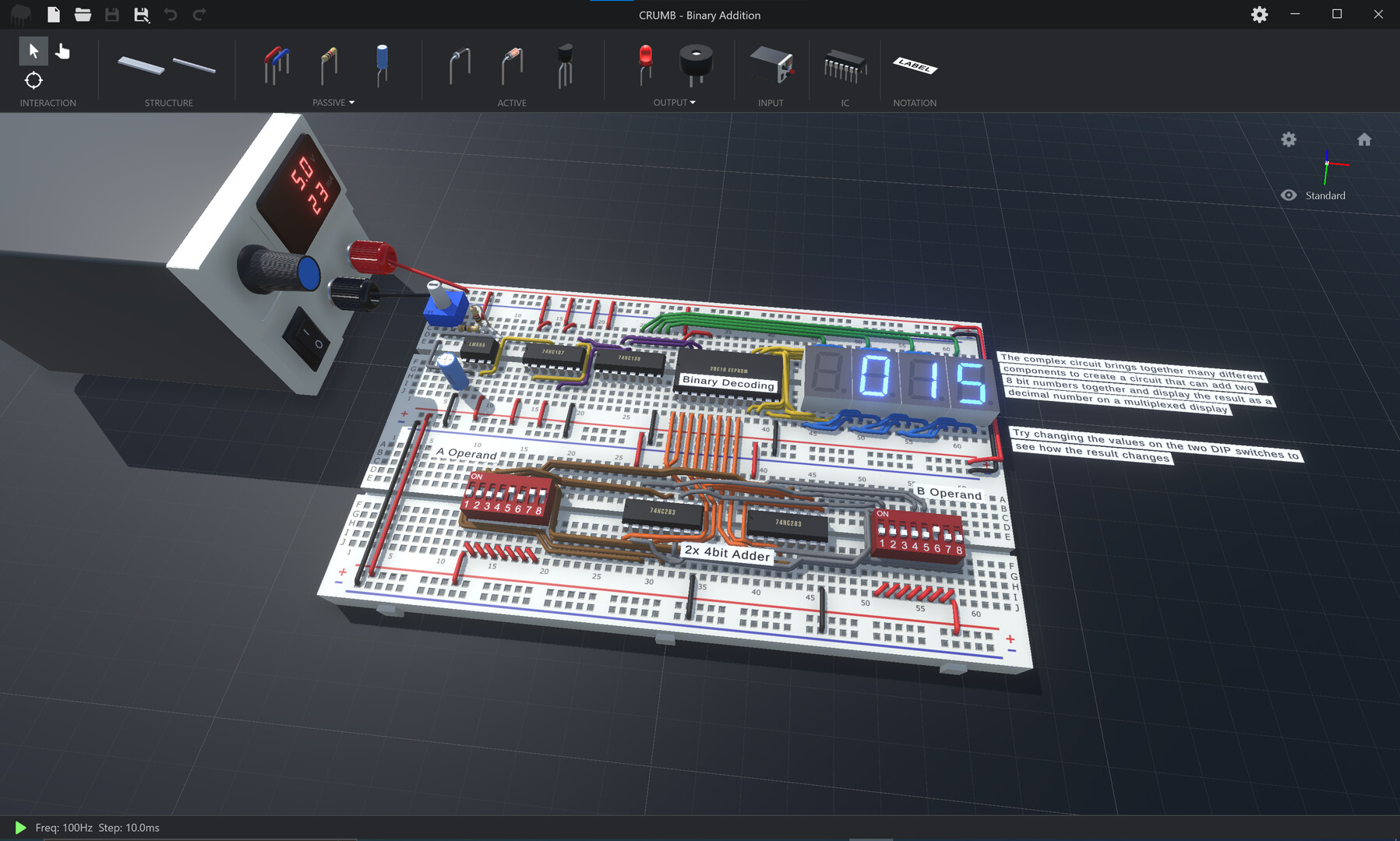Switch to the hand interaction tool
The width and height of the screenshot is (1400, 841).
pos(62,50)
